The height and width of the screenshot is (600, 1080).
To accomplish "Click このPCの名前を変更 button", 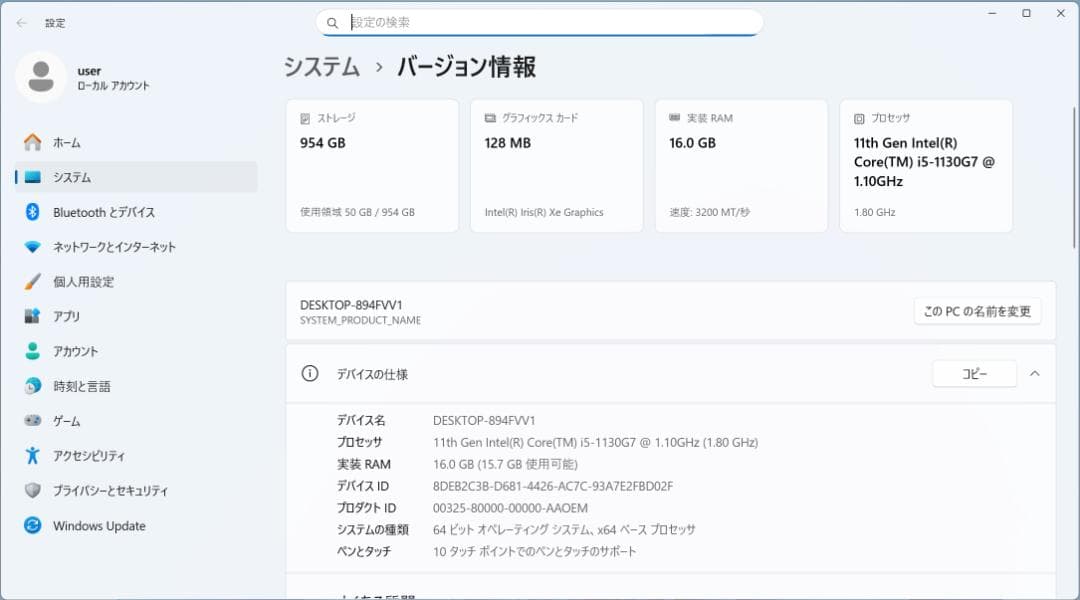I will click(977, 311).
